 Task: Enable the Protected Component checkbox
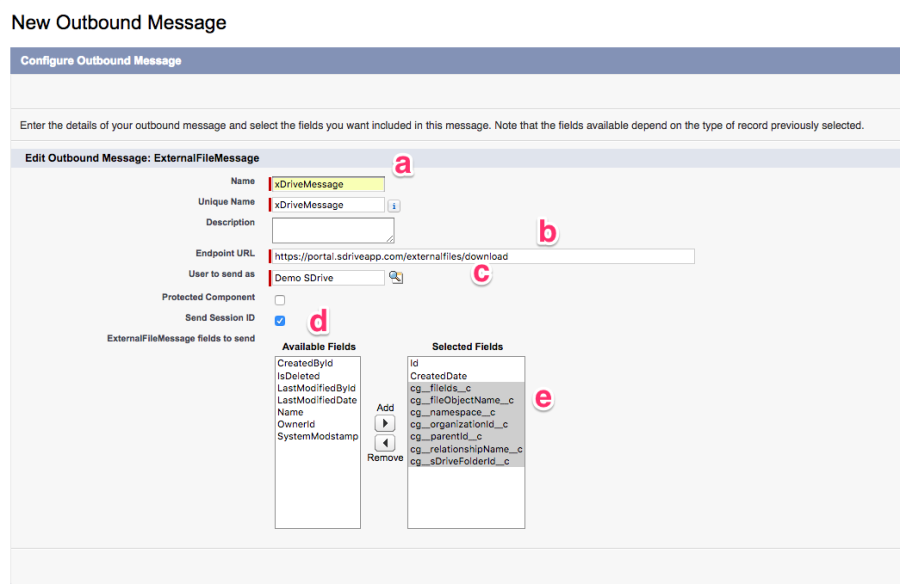[x=280, y=299]
